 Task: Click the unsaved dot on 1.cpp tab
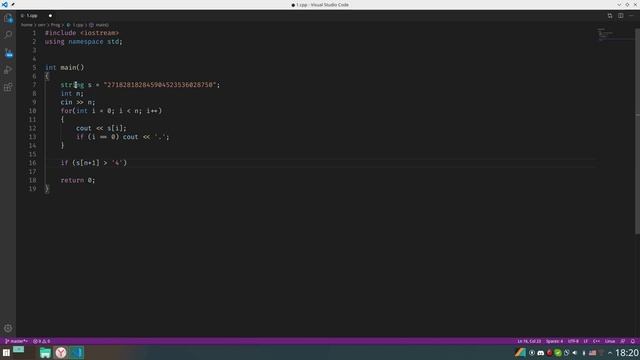[x=50, y=16]
